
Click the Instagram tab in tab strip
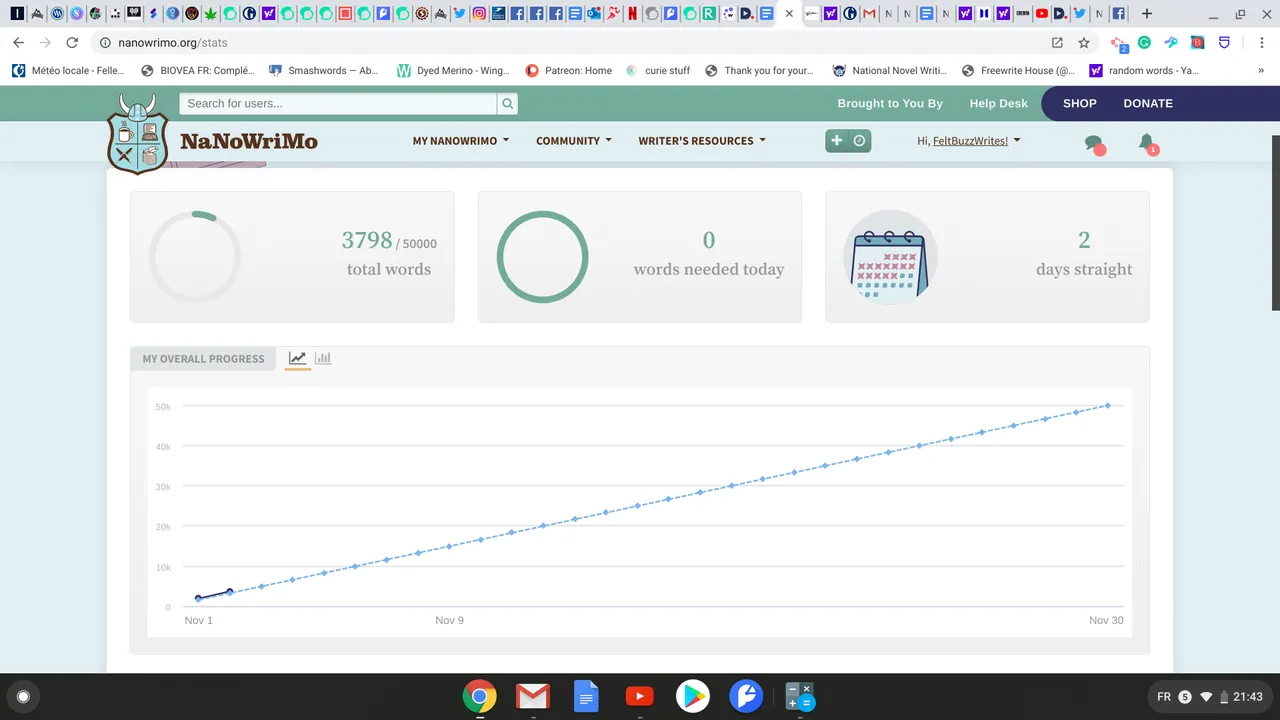click(x=480, y=14)
